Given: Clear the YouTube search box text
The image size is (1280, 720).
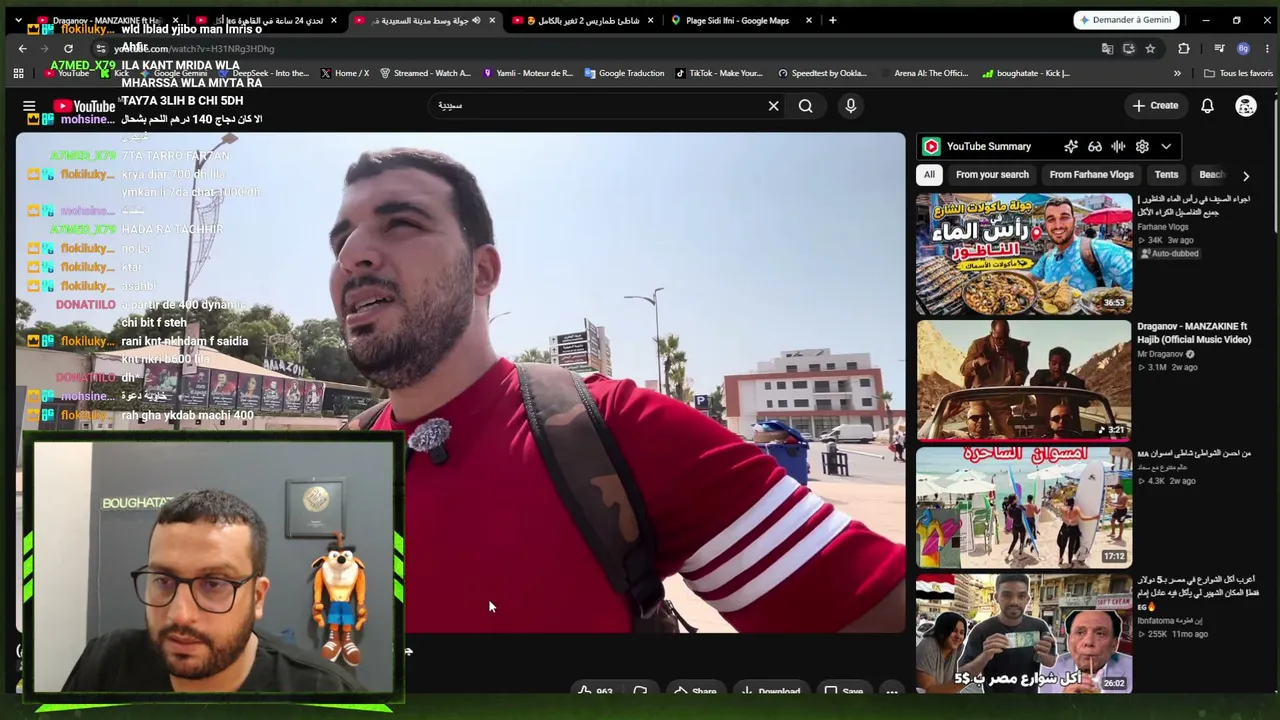Looking at the screenshot, I should pyautogui.click(x=773, y=106).
